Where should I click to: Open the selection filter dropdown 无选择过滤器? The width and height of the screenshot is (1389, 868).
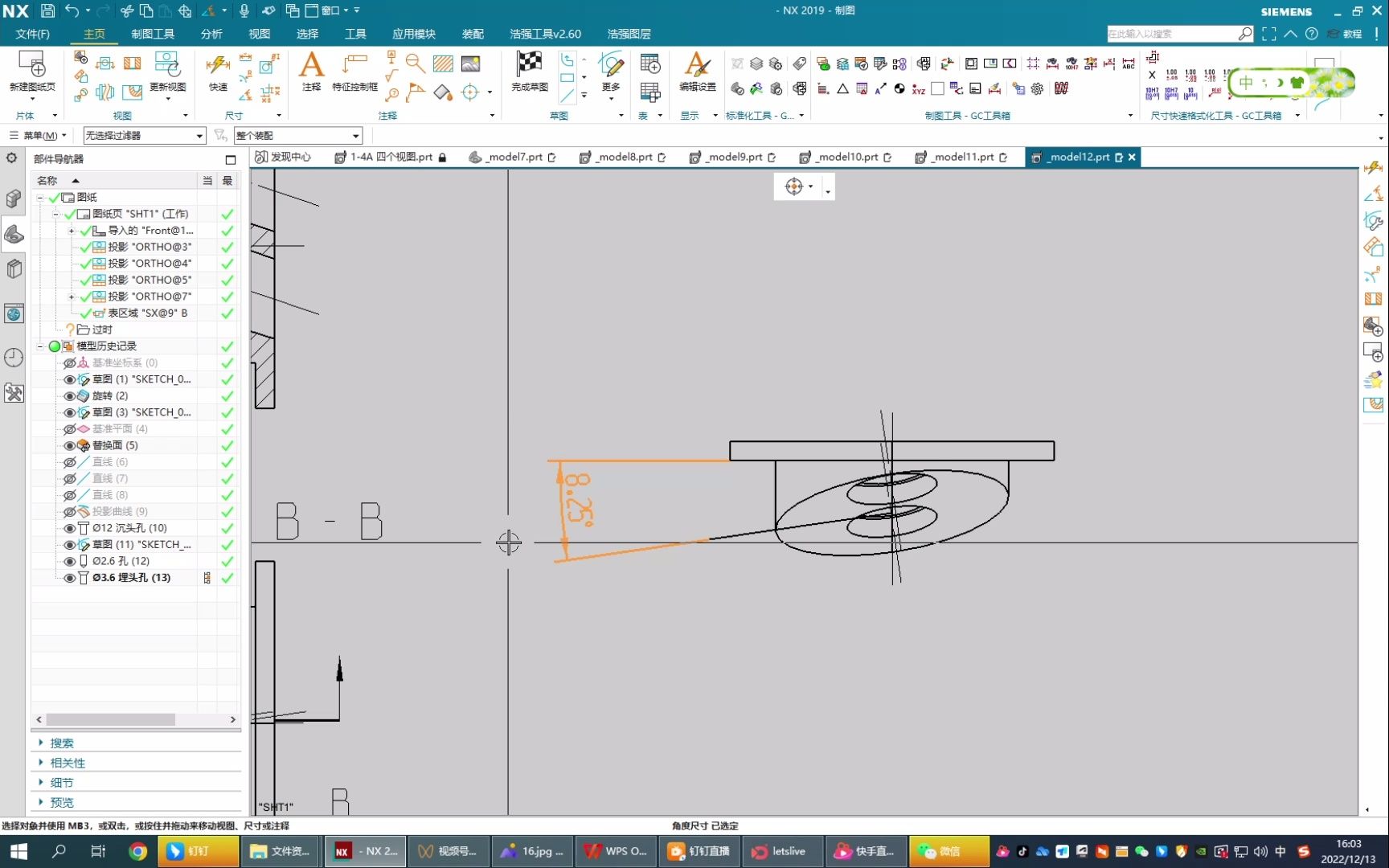click(x=145, y=136)
